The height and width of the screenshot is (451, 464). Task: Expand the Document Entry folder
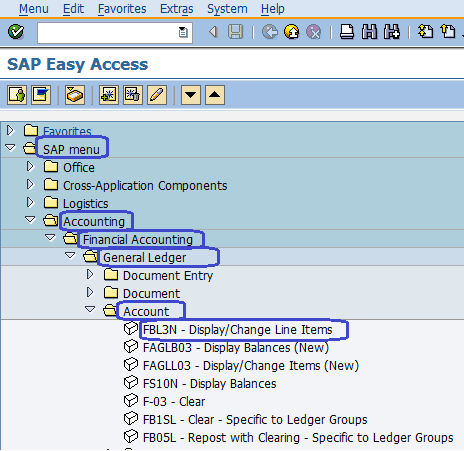point(90,274)
